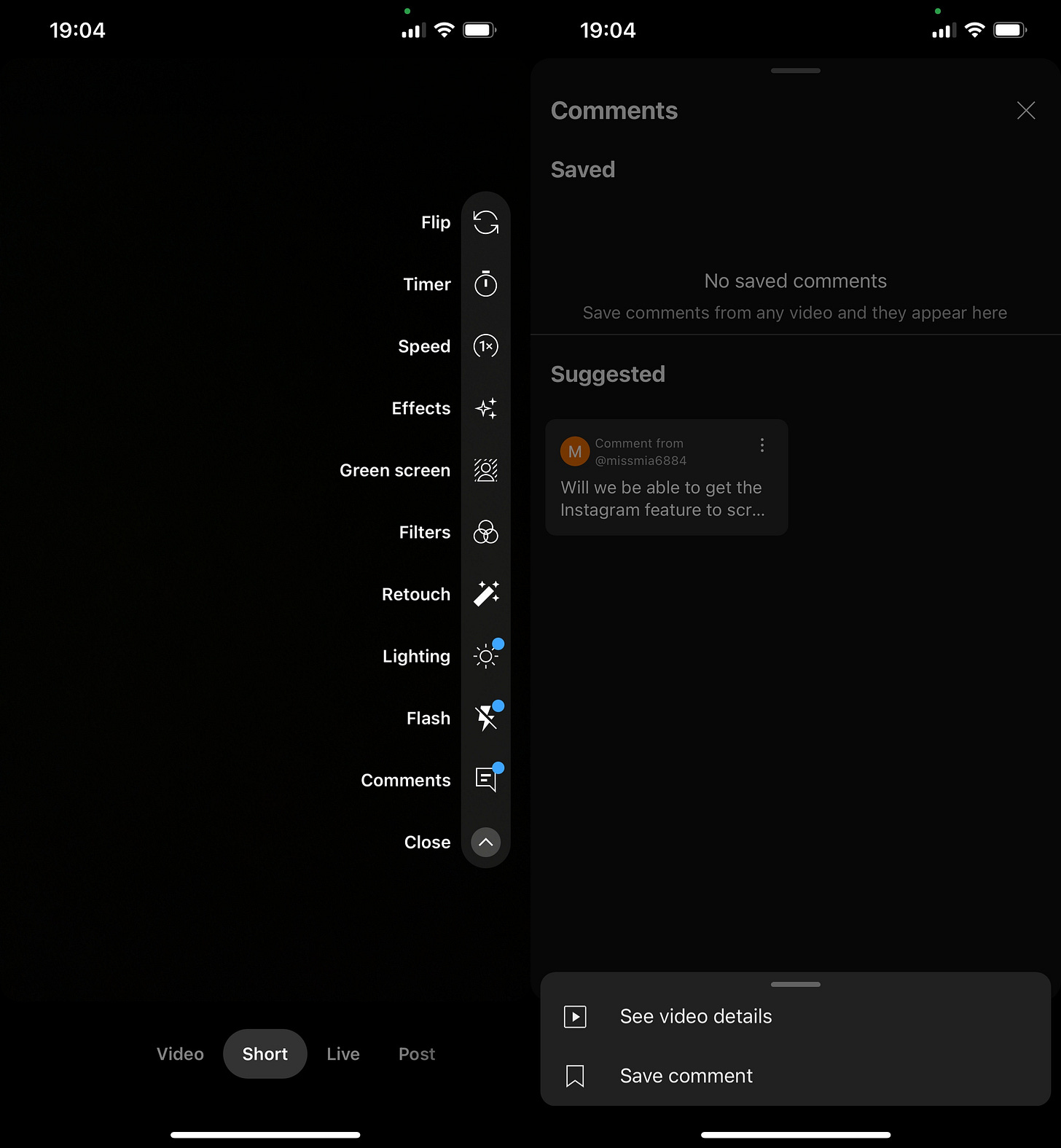Open Effects sparkle icon
Image resolution: width=1061 pixels, height=1148 pixels.
coord(486,408)
